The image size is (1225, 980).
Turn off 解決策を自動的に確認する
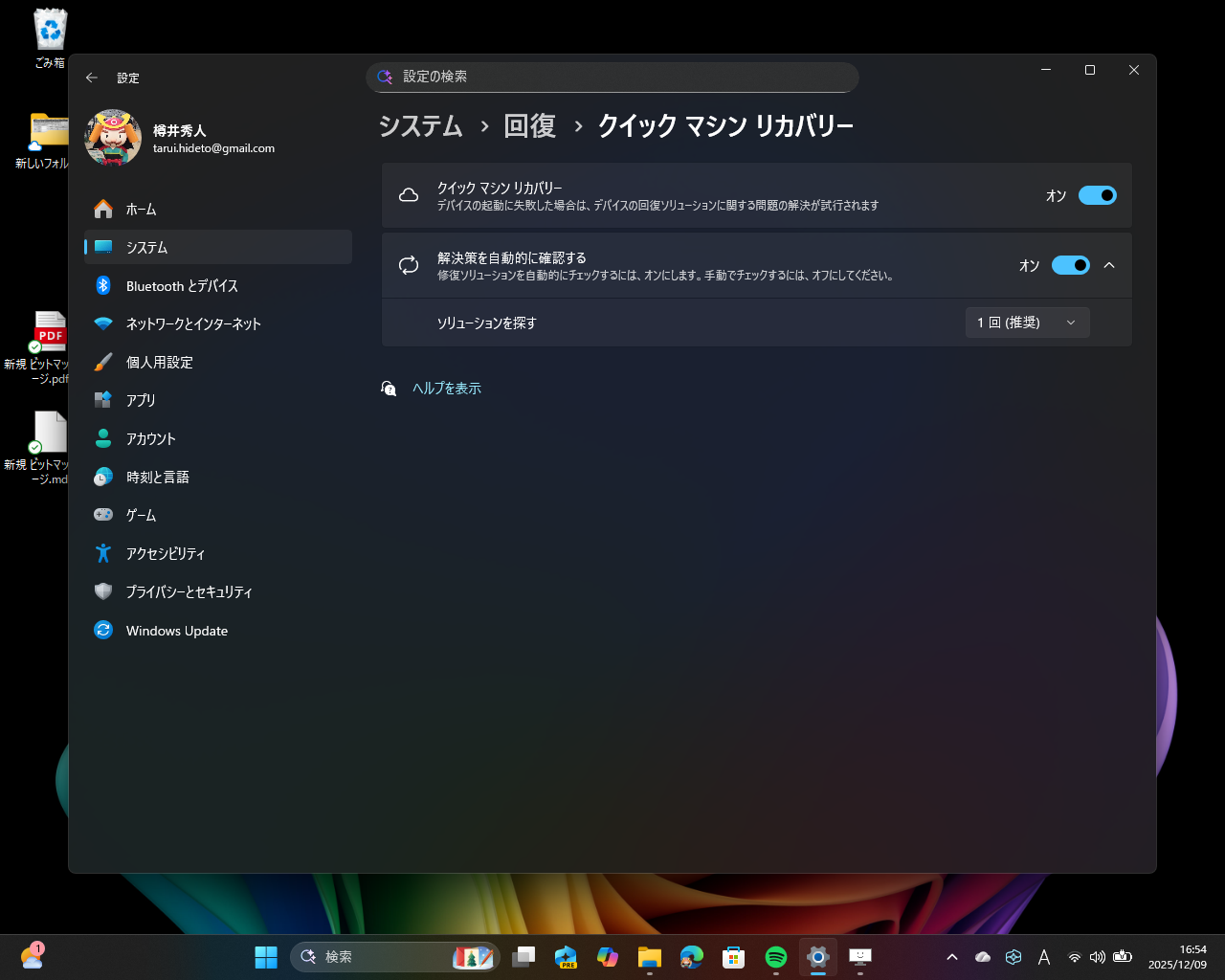[x=1072, y=265]
